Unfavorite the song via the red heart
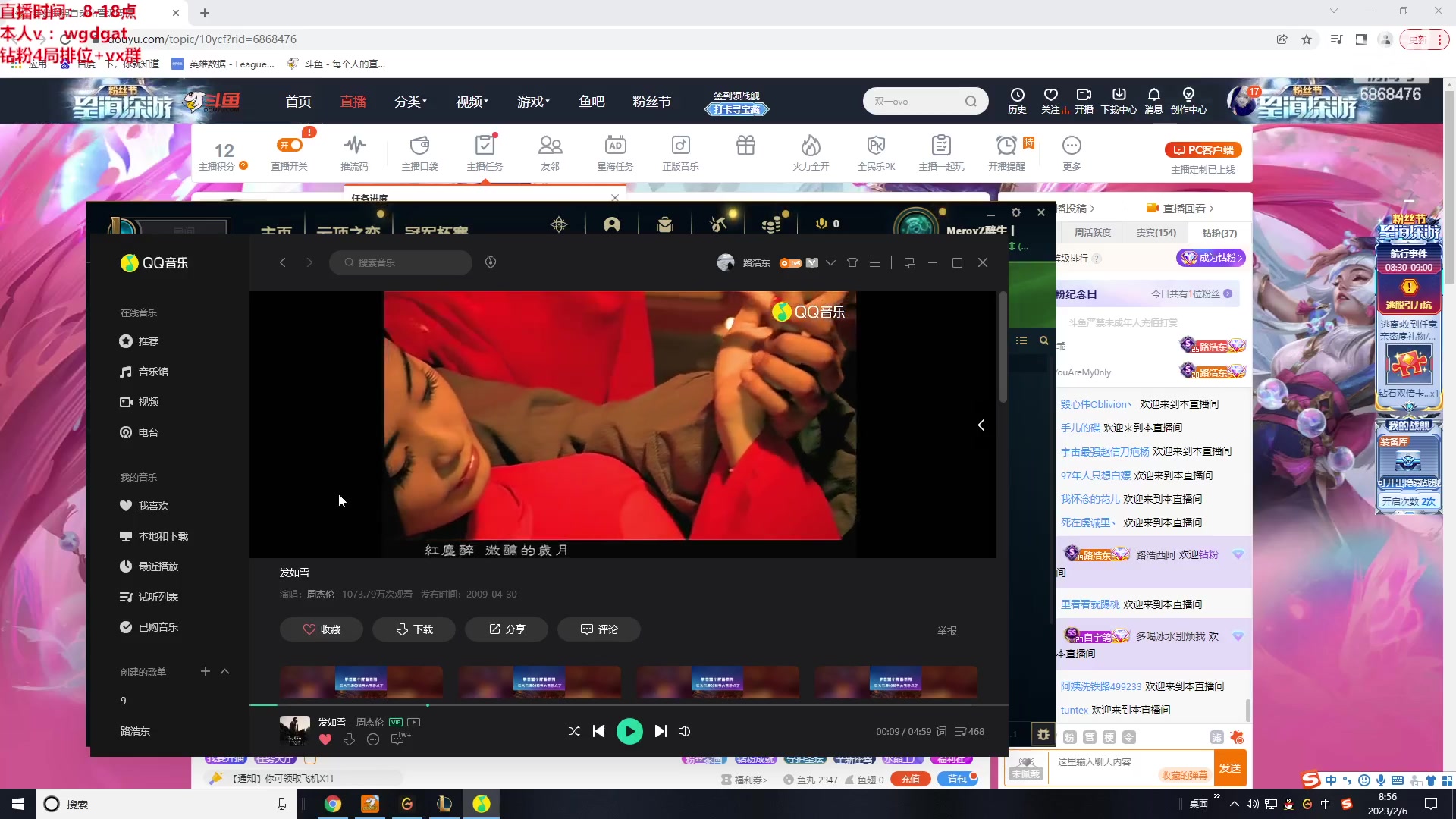Image resolution: width=1456 pixels, height=819 pixels. point(325,739)
